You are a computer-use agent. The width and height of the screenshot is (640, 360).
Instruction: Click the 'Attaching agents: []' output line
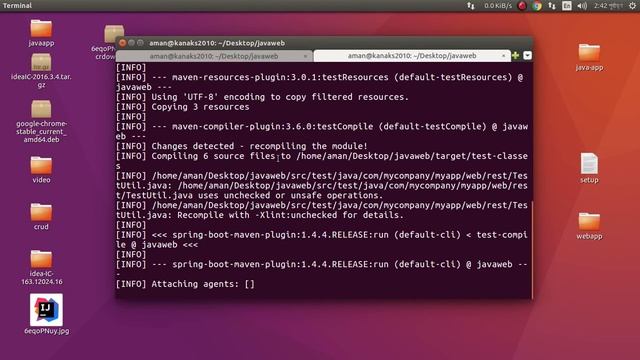(x=185, y=284)
